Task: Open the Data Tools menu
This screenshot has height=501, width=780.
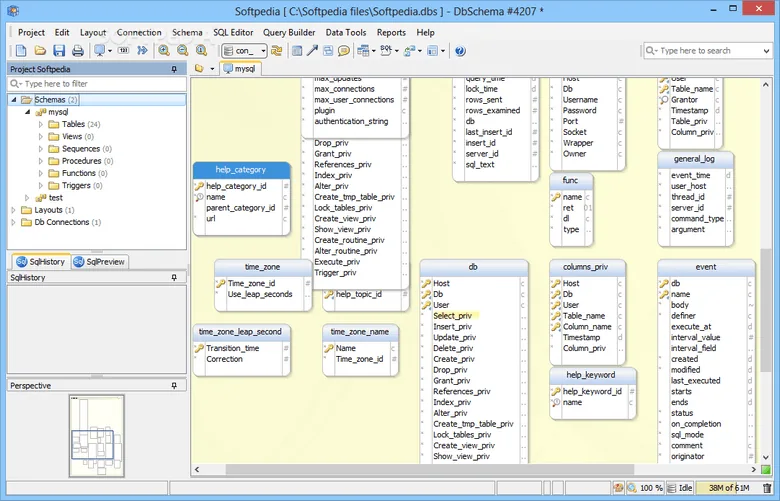Action: pyautogui.click(x=346, y=32)
